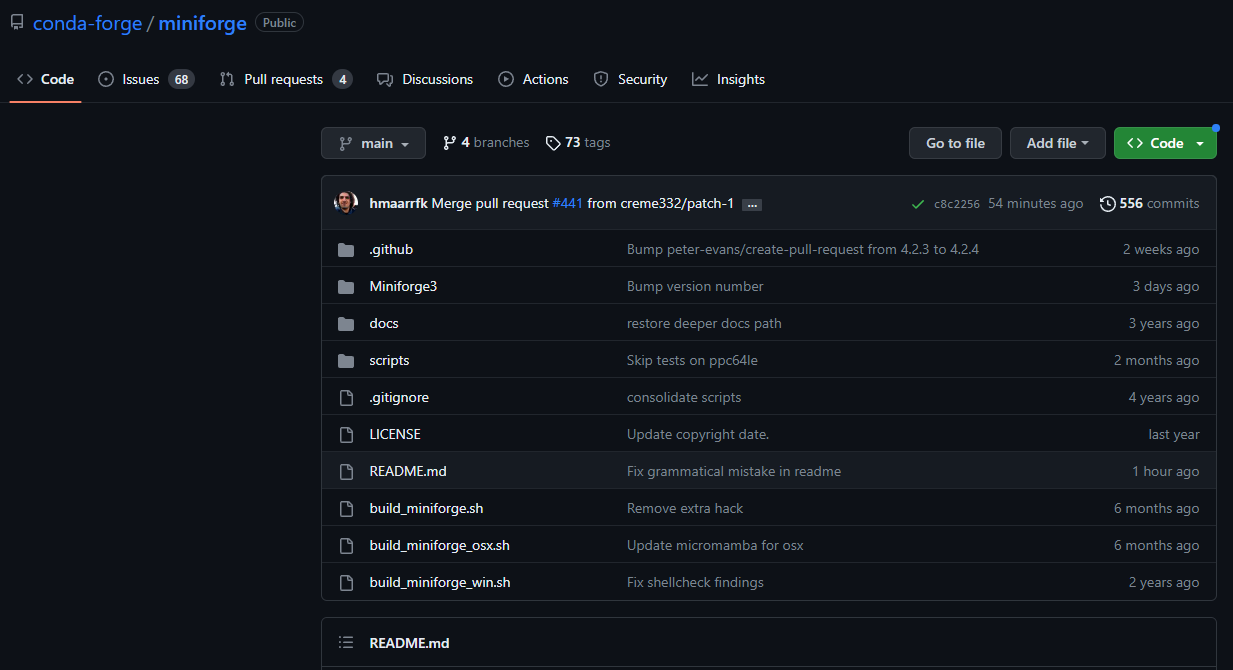Screen dimensions: 1233x670
Task: Open the 'Fix shellcheck findings' commit
Action: tap(695, 582)
